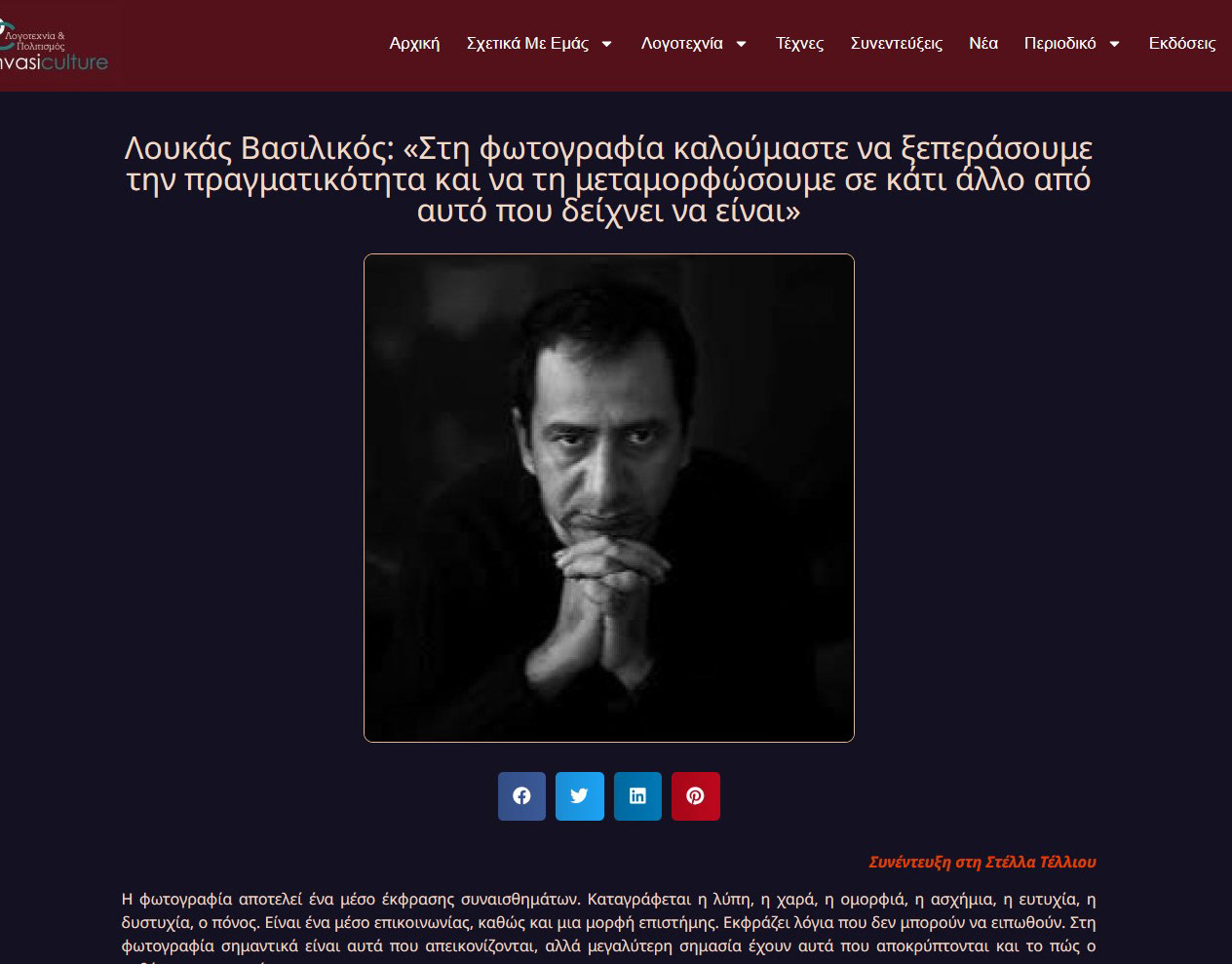Screen dimensions: 1232x964
Task: Open the Αρχική menu item
Action: (414, 44)
